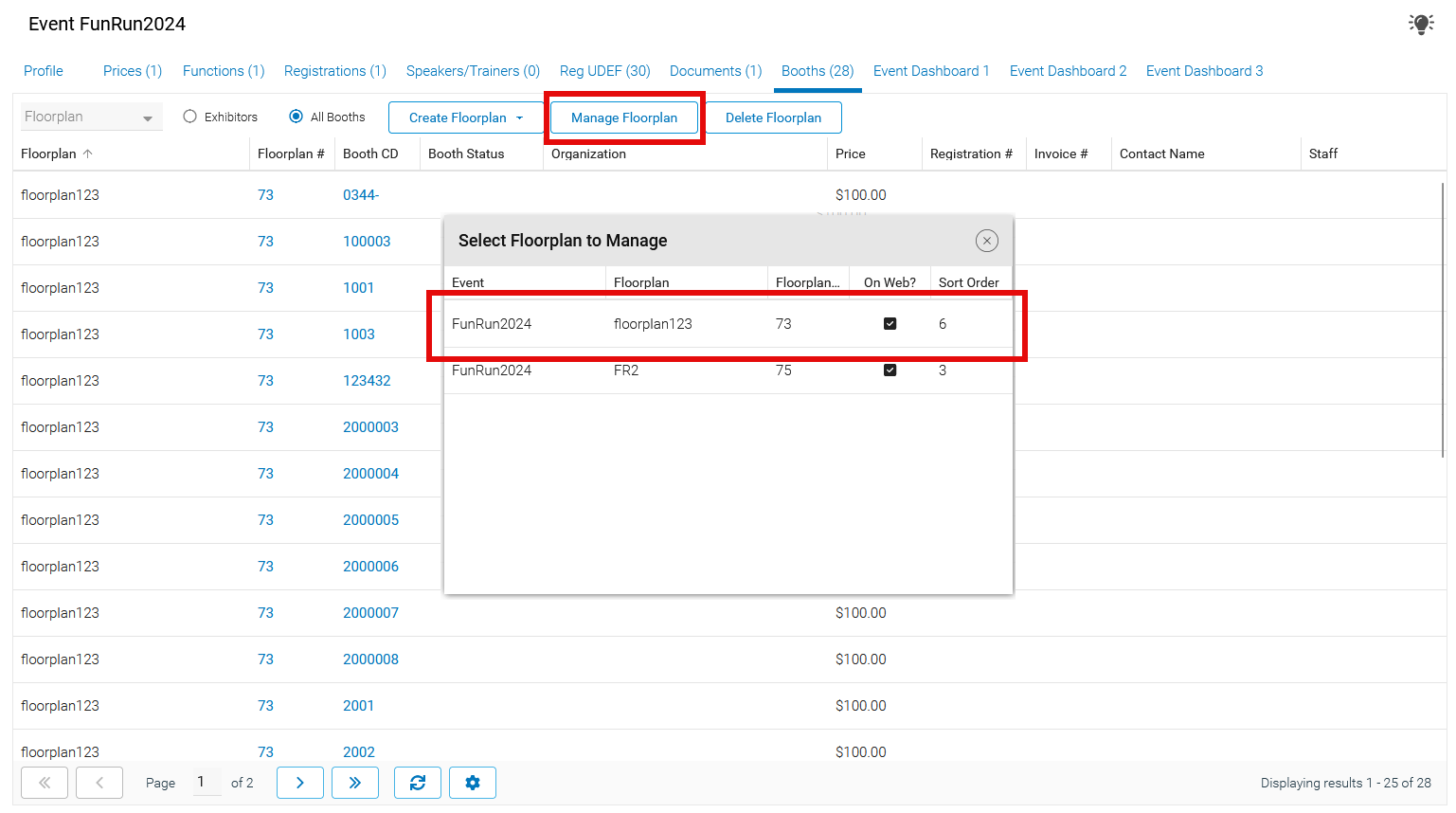Open booth code 2000003 link

[x=370, y=427]
